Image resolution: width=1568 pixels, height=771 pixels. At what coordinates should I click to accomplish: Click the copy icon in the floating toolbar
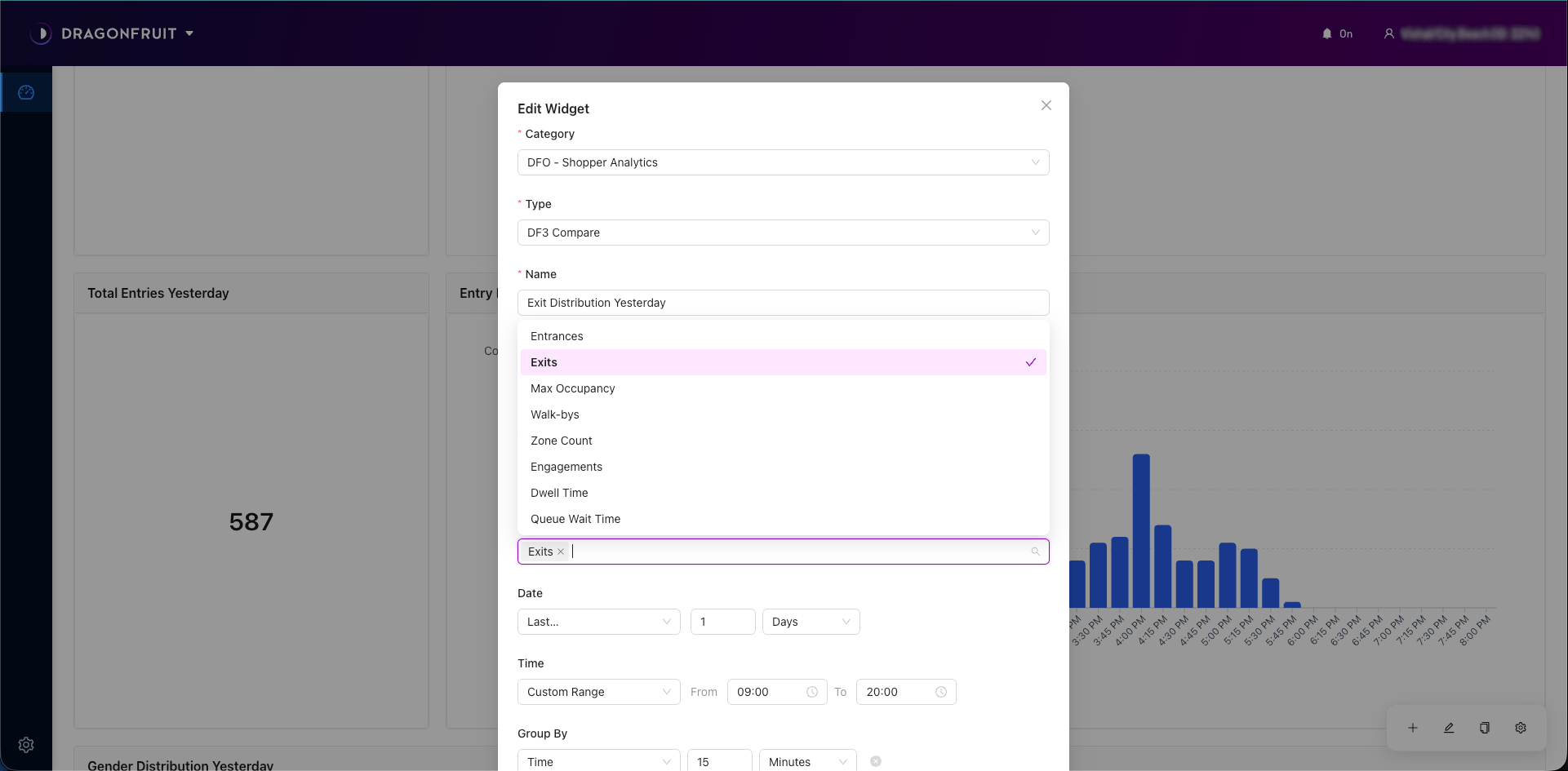click(x=1485, y=728)
